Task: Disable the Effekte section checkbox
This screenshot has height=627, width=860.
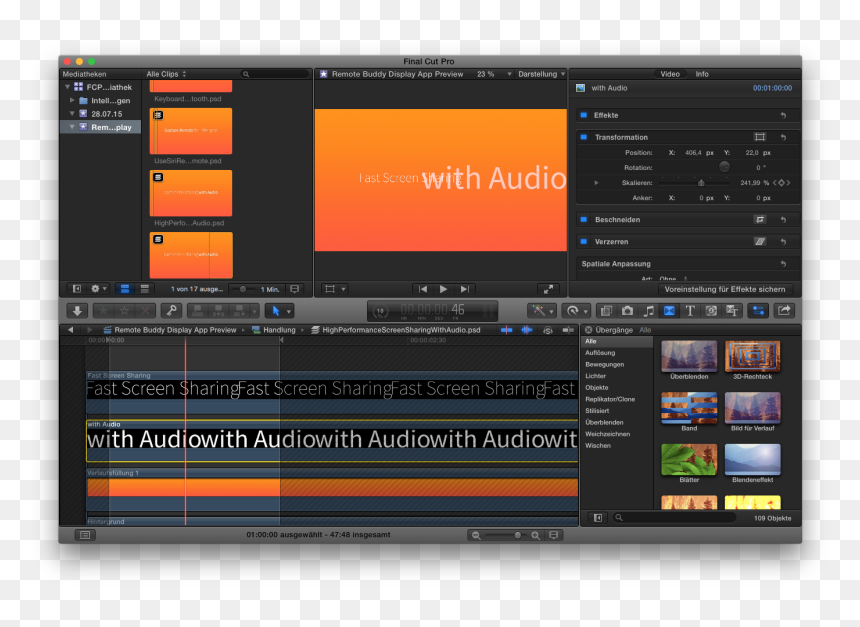Action: [x=584, y=115]
